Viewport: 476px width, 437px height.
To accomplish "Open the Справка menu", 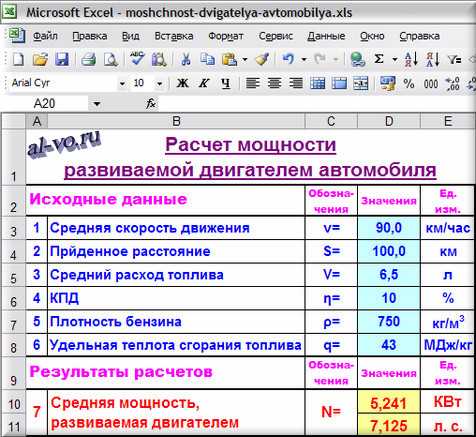I will pos(420,36).
